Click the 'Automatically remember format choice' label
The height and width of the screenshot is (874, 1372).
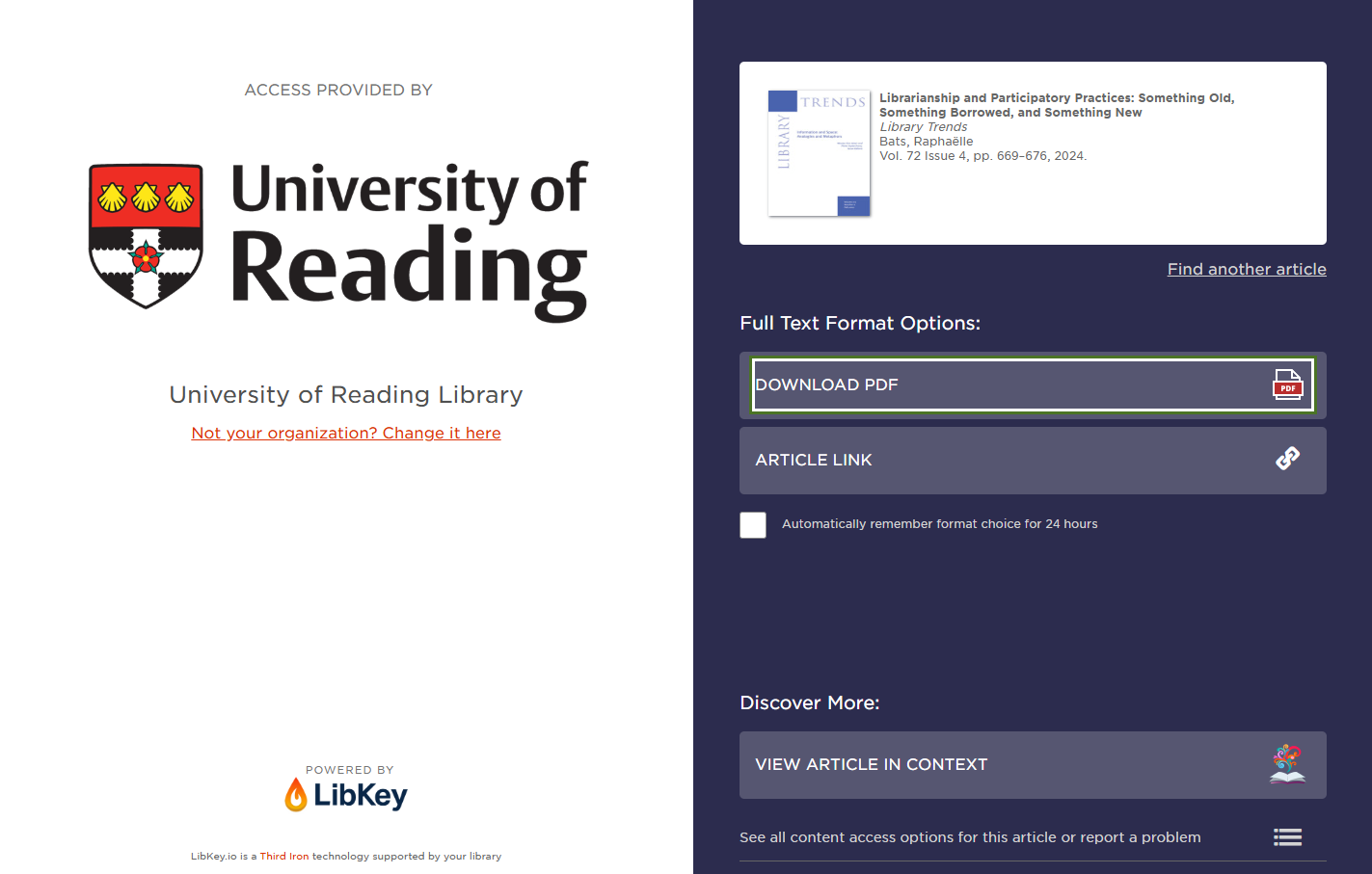939,524
